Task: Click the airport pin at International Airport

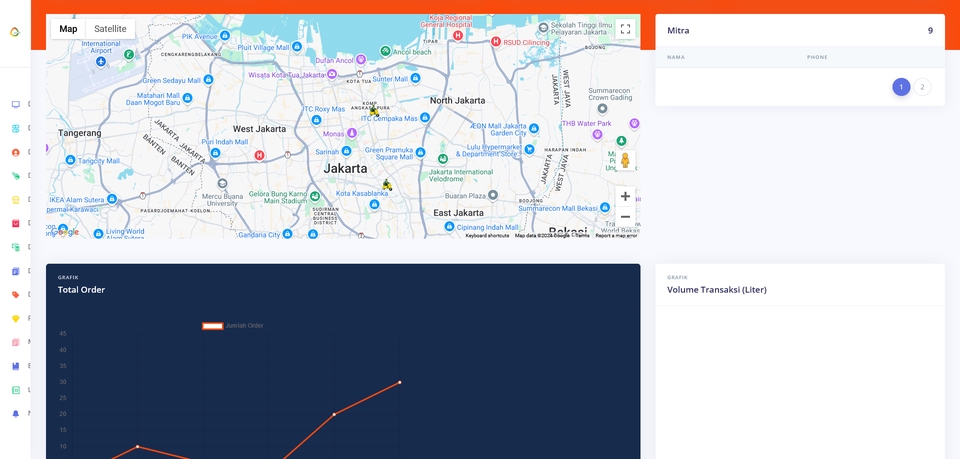Action: (101, 62)
